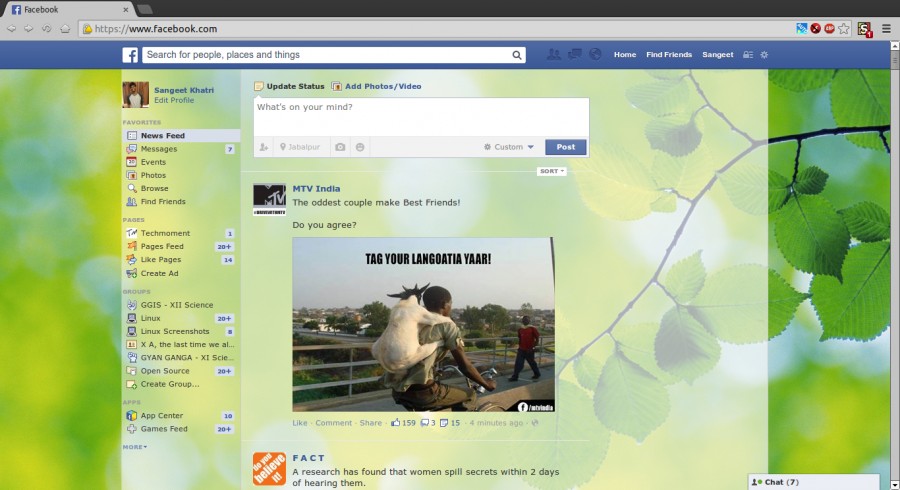Screen dimensions: 900x490
Task: Open Sangeet profile in top bar
Action: [717, 55]
